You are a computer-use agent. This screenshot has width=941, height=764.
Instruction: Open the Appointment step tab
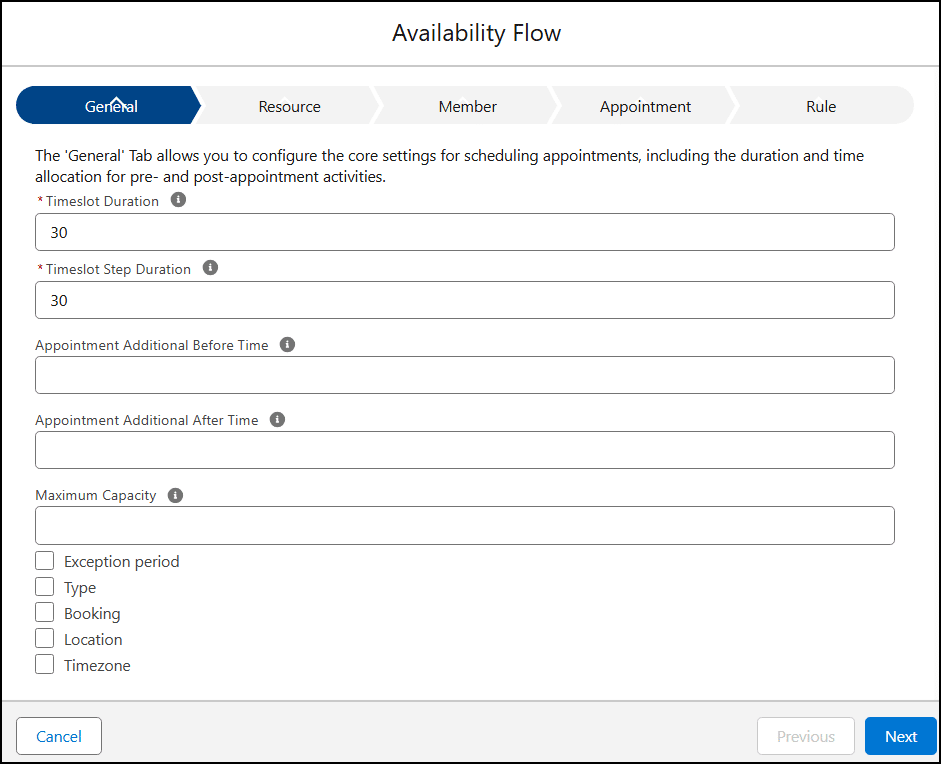click(645, 106)
